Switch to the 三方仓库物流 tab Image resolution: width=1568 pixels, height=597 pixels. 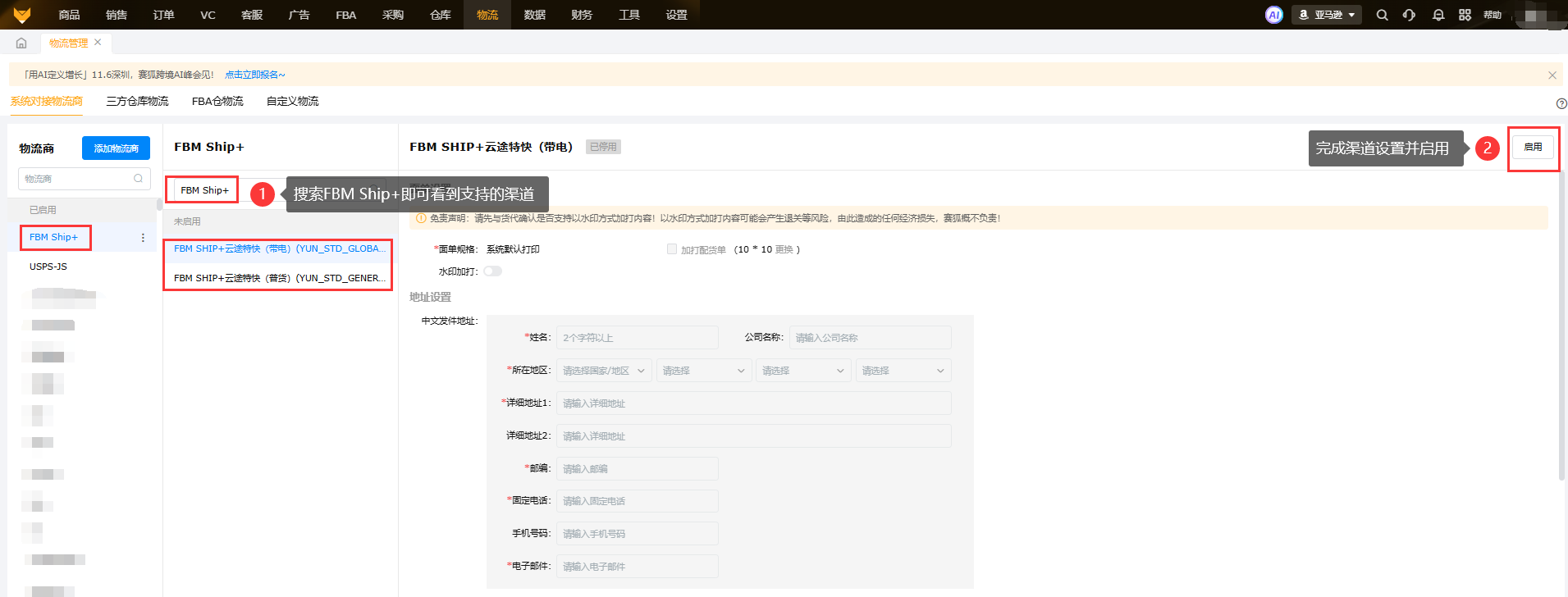click(x=137, y=102)
